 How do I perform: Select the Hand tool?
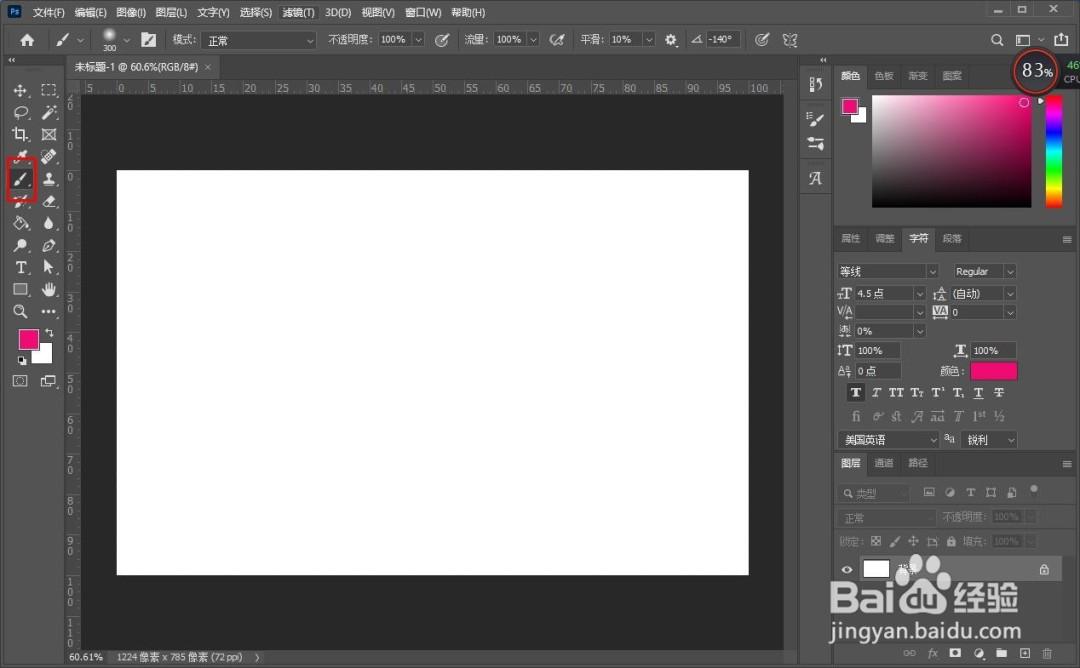(48, 289)
